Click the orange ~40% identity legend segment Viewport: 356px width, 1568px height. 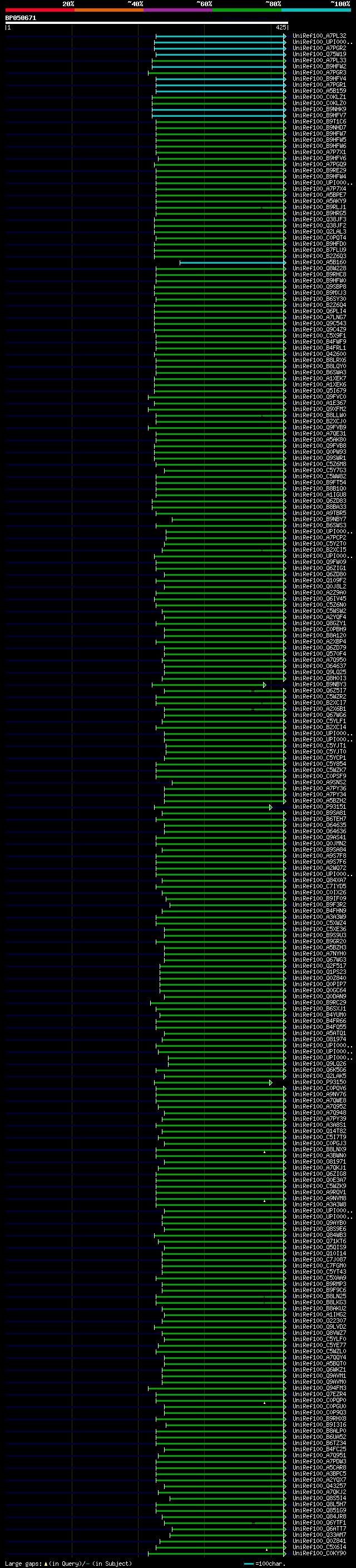109,10
